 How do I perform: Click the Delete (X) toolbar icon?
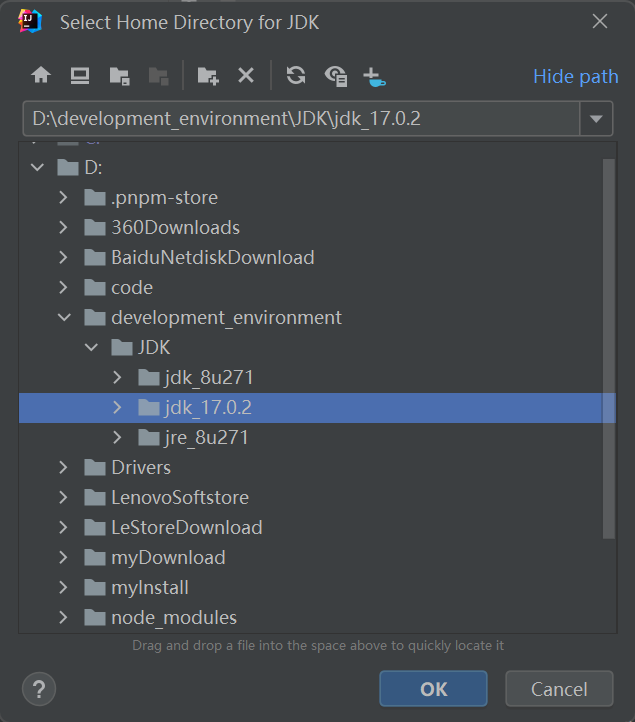coord(246,76)
